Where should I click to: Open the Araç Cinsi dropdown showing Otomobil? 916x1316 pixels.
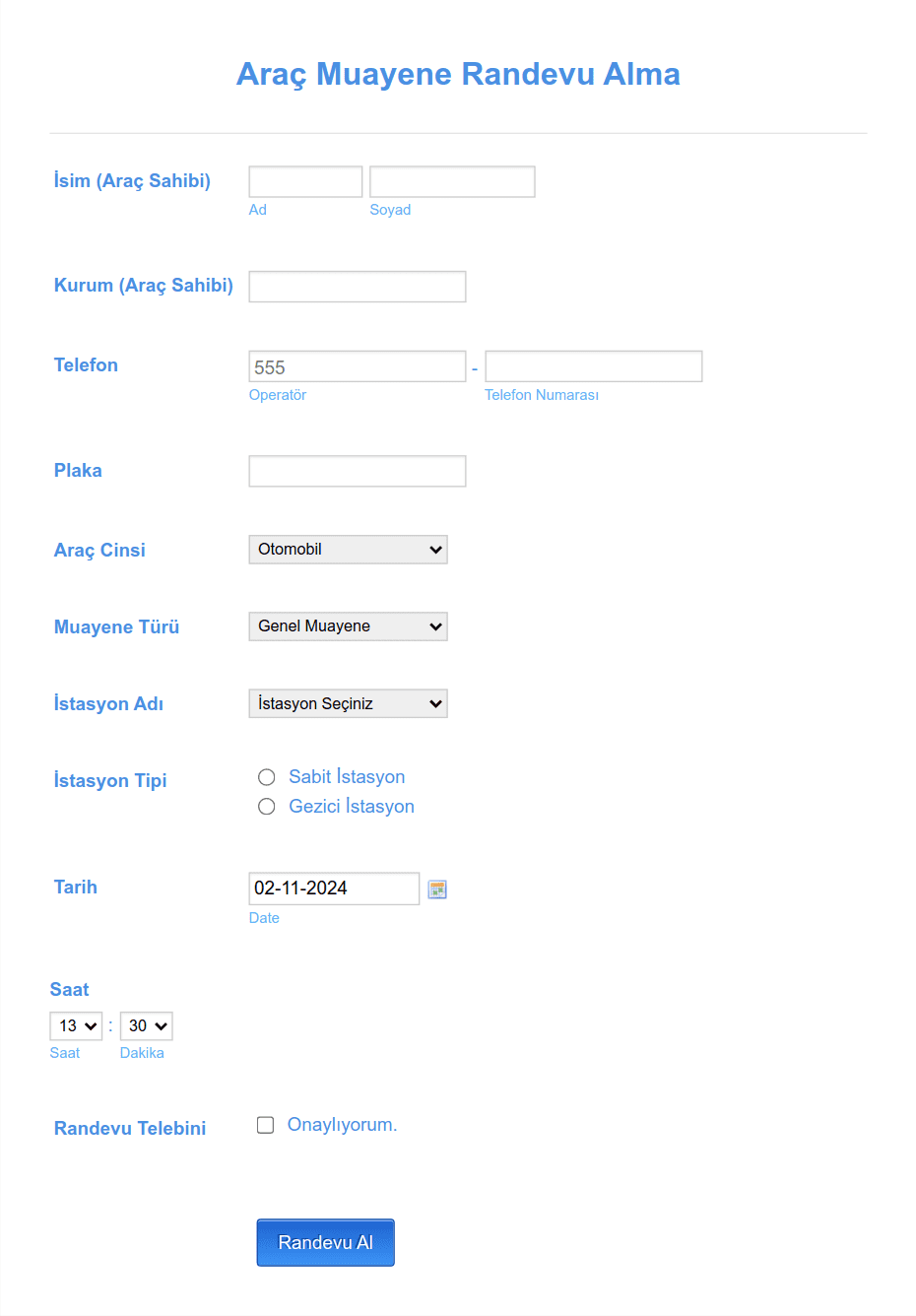point(348,550)
